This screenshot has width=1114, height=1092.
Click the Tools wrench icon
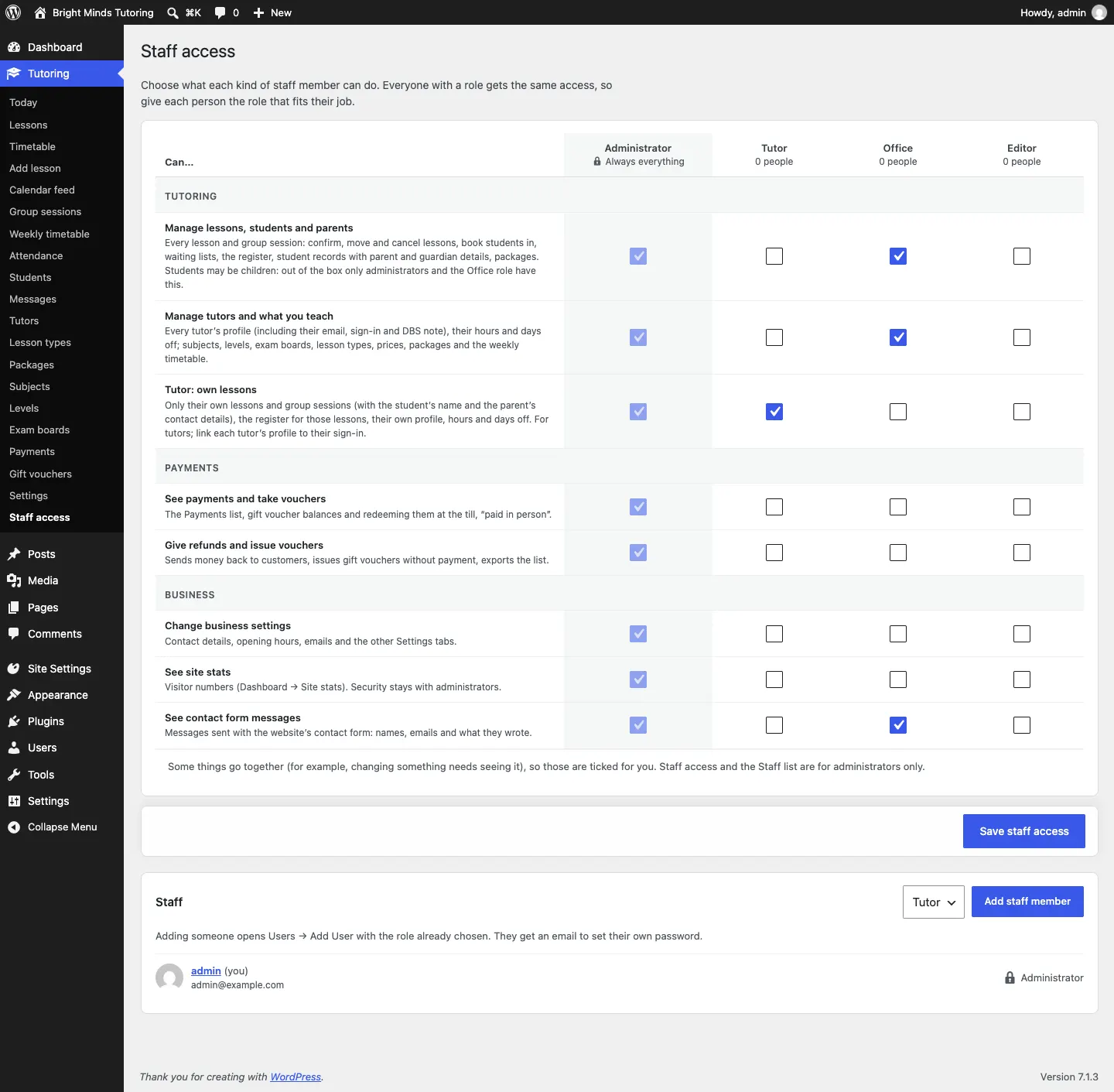[14, 775]
